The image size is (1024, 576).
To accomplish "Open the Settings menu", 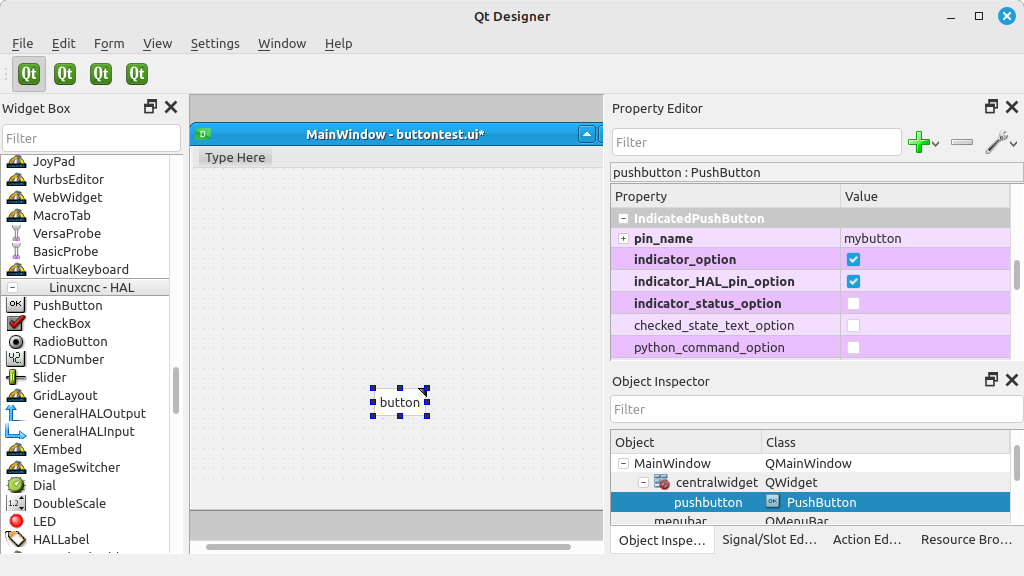I will [215, 44].
